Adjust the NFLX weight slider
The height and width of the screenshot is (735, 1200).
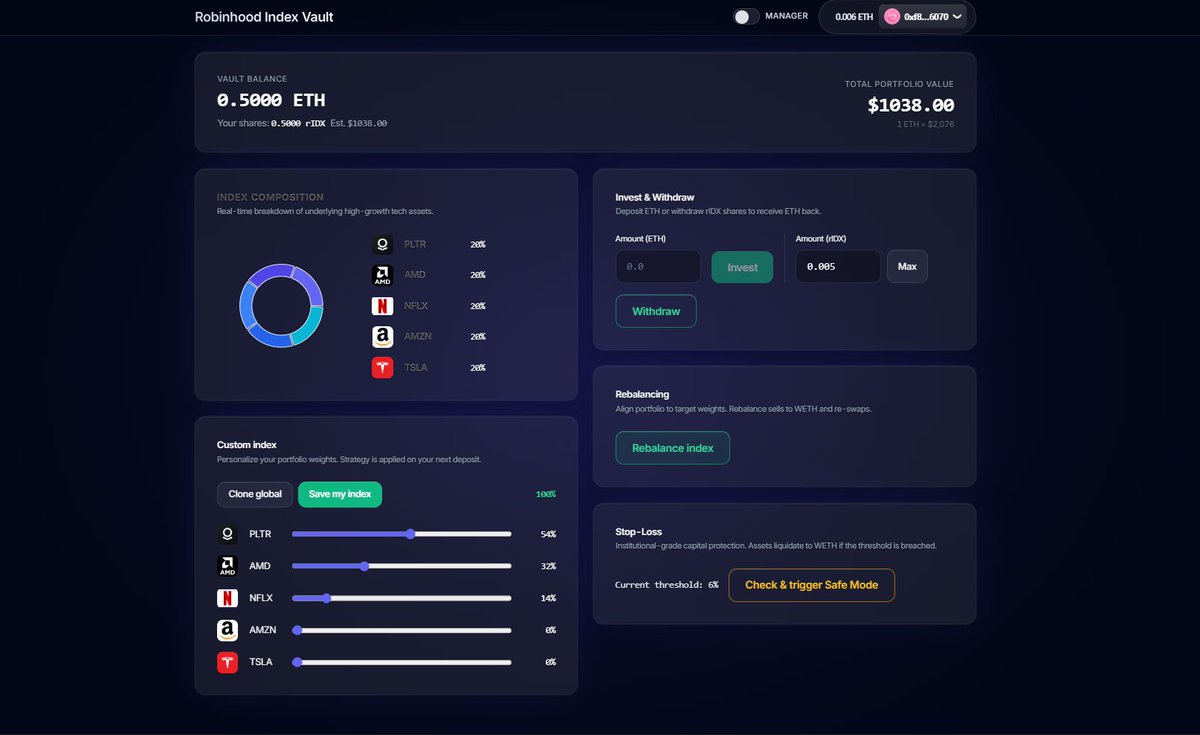tap(402, 598)
